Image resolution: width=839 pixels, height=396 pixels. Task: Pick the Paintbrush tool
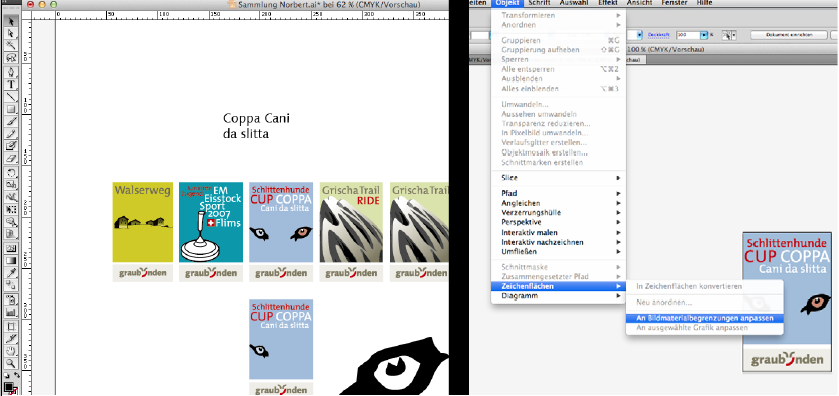coord(11,121)
